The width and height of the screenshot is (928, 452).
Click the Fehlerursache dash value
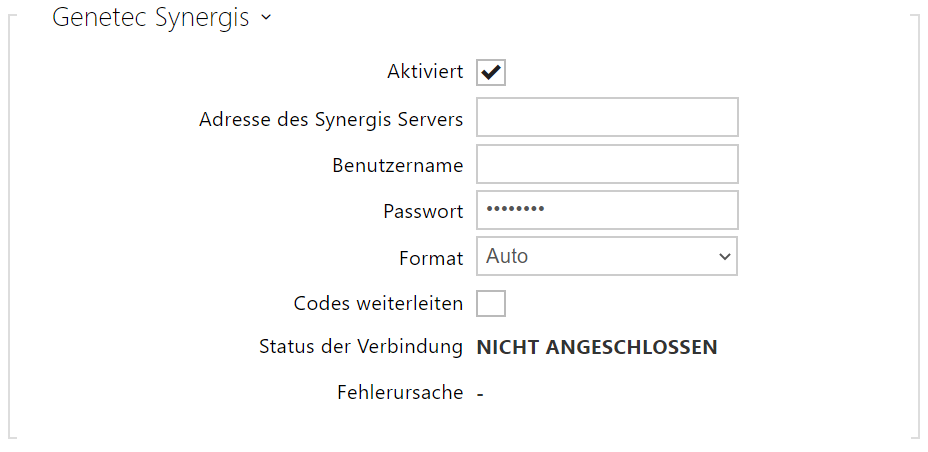point(480,393)
